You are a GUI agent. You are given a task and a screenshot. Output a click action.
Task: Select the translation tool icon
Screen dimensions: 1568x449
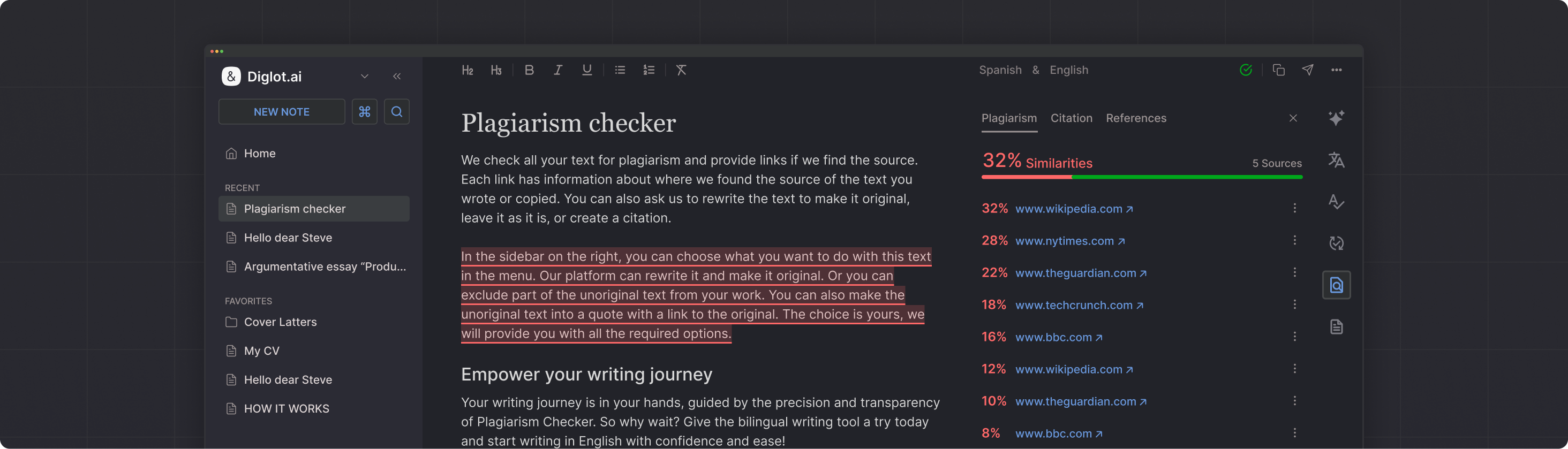click(x=1337, y=160)
